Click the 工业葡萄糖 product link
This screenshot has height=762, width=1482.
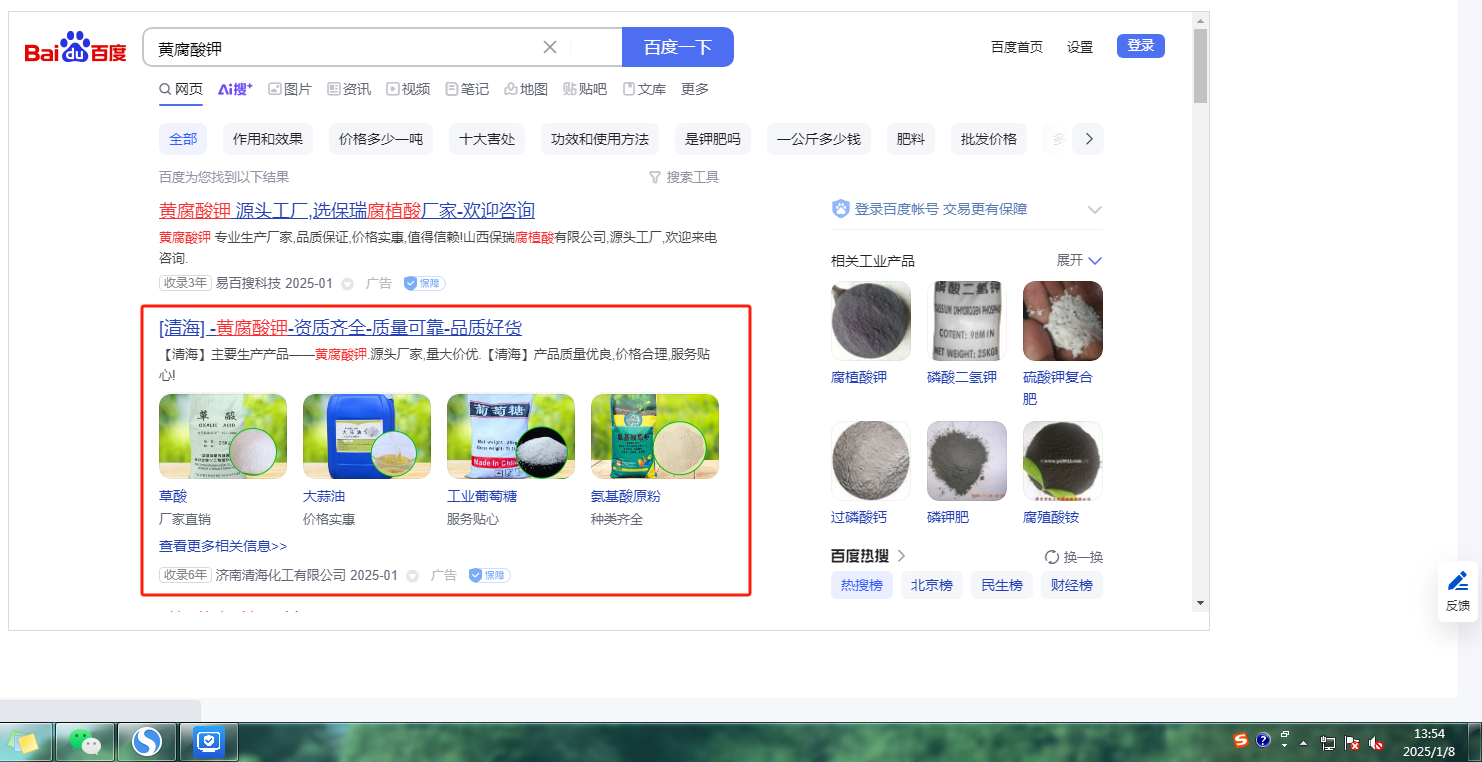tap(482, 496)
